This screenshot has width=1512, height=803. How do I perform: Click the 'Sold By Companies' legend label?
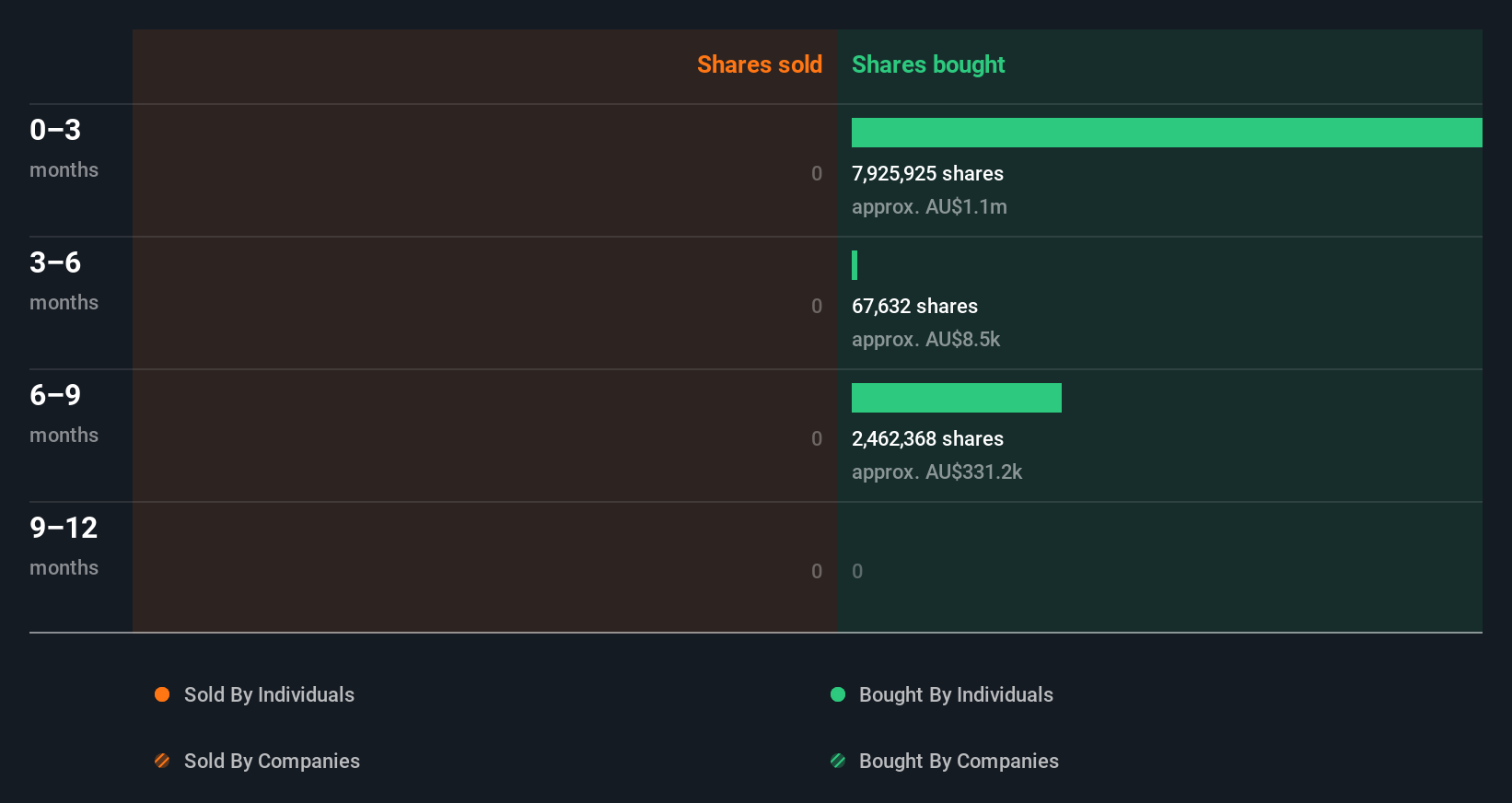(272, 761)
